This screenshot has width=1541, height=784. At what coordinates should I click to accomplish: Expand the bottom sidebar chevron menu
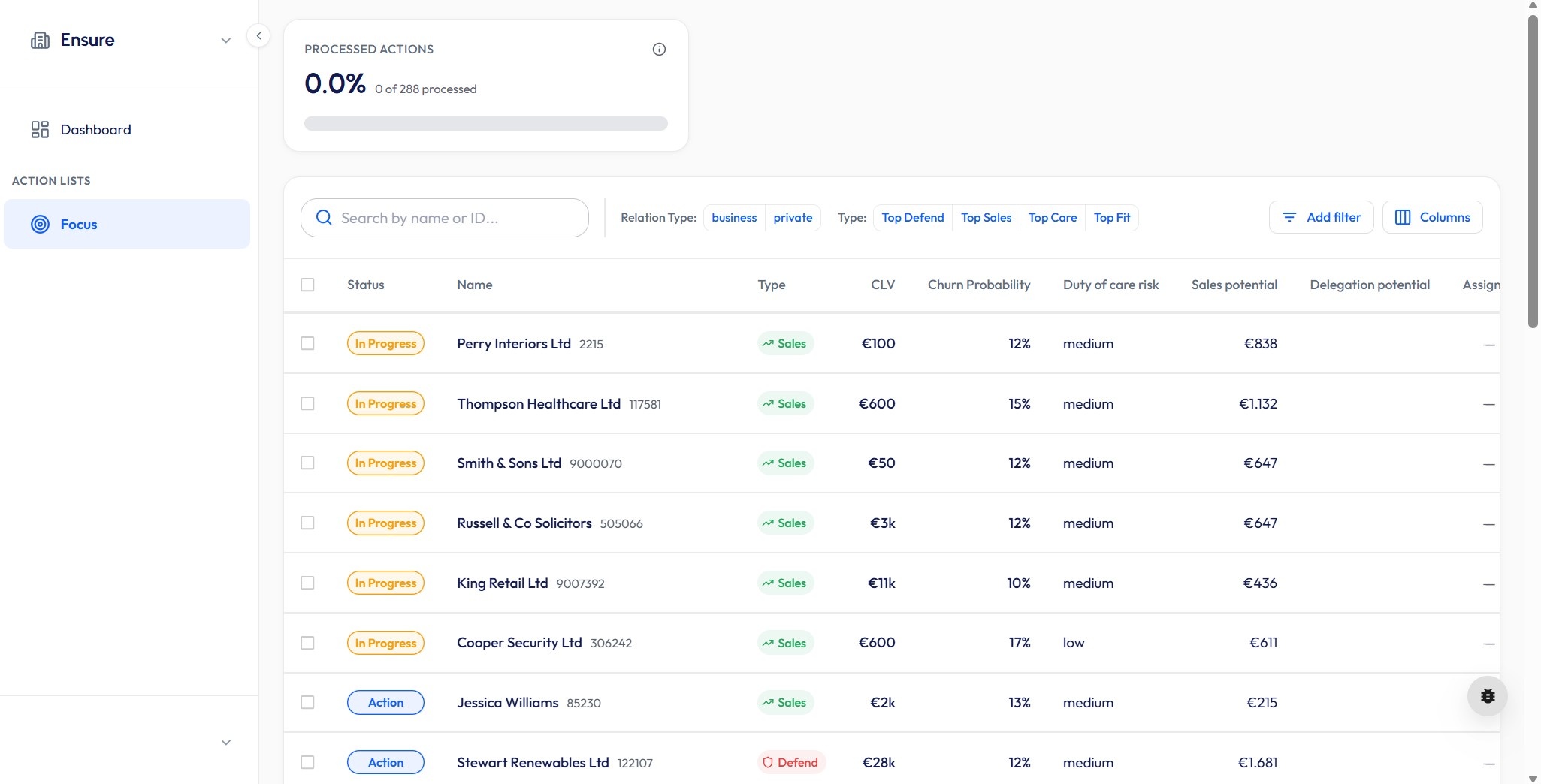tap(225, 743)
